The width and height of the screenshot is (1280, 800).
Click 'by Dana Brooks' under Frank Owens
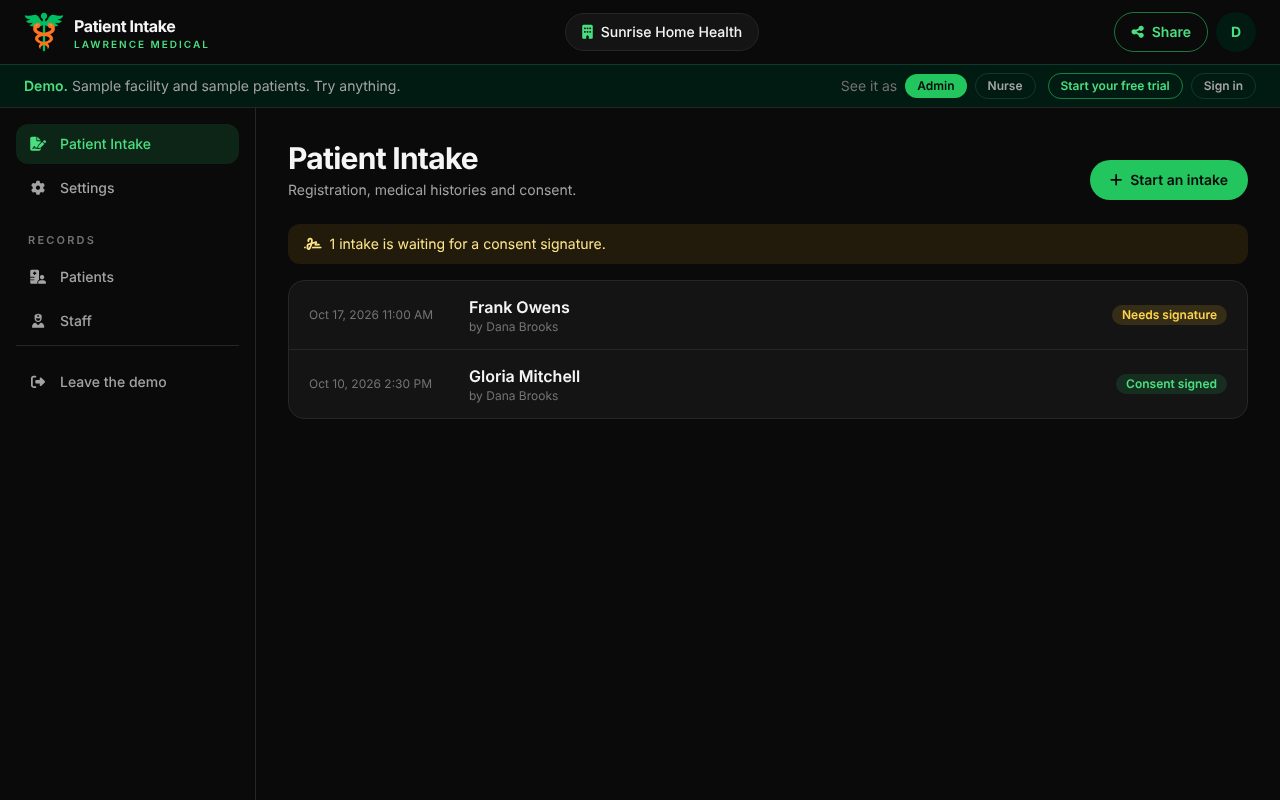pos(513,327)
